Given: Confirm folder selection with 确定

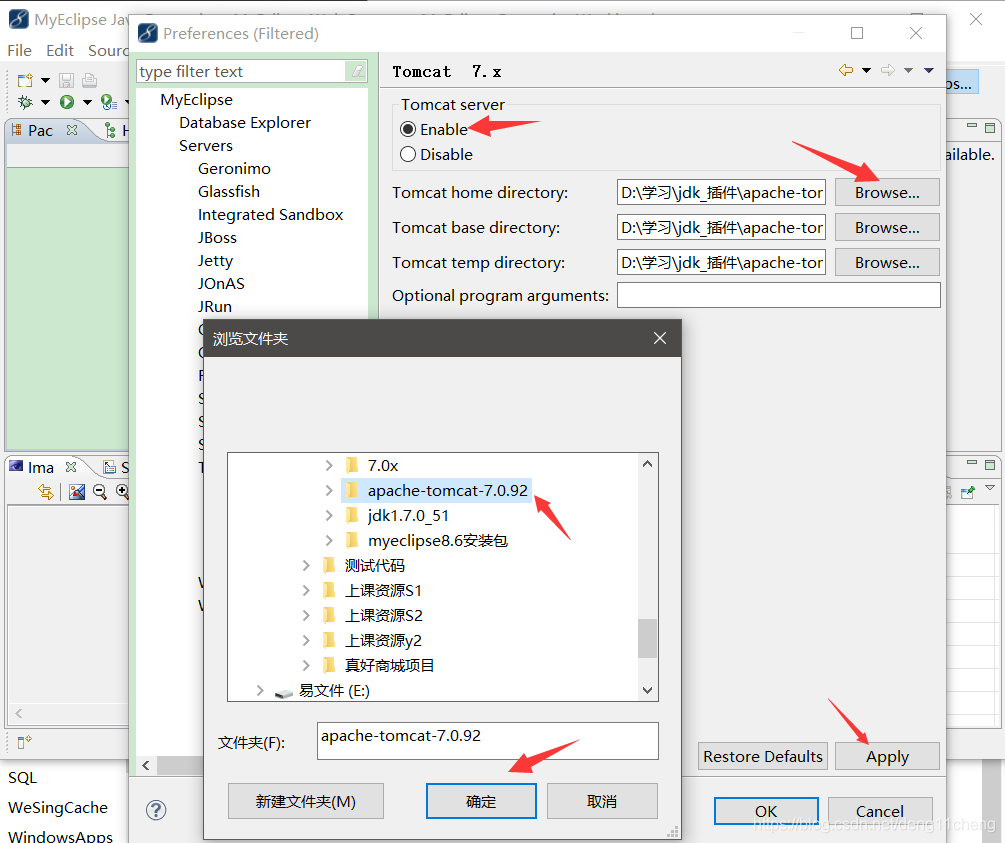Looking at the screenshot, I should click(x=481, y=801).
